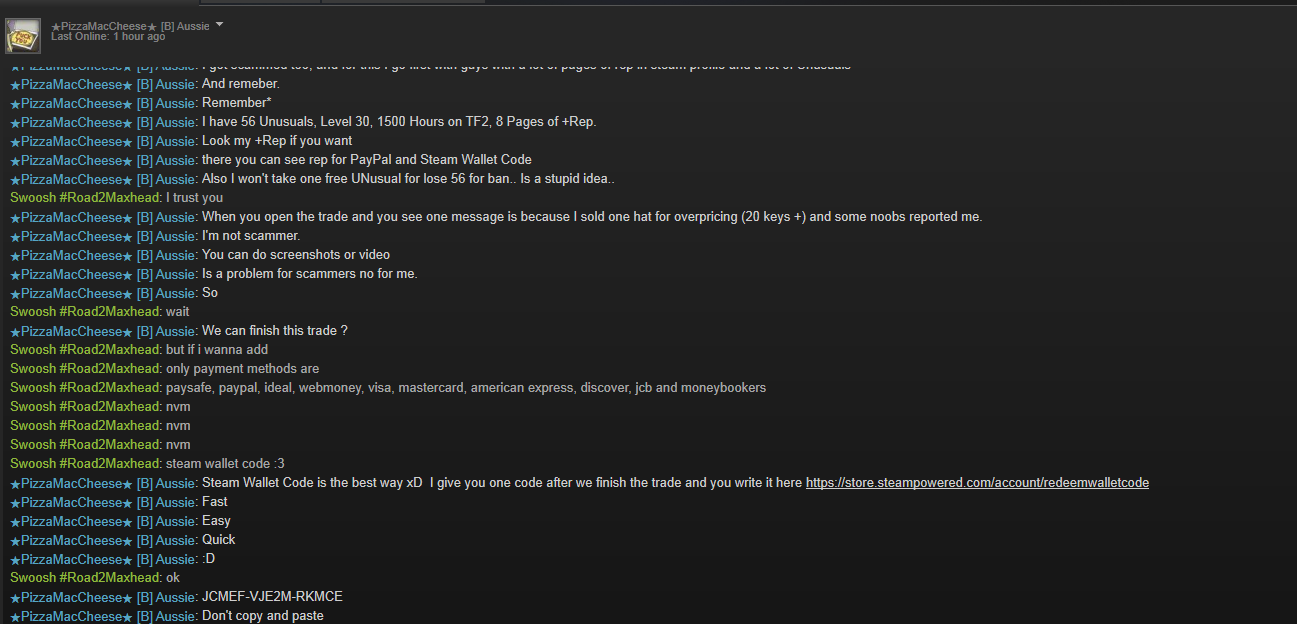Click the 'Don't copy and paste' message
Screen dimensions: 1297x624
click(x=263, y=616)
